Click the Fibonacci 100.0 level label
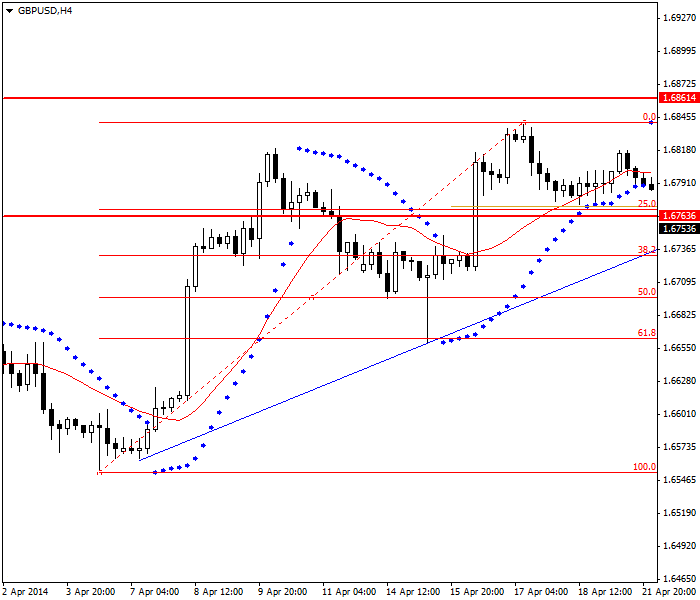The width and height of the screenshot is (700, 600). click(644, 467)
